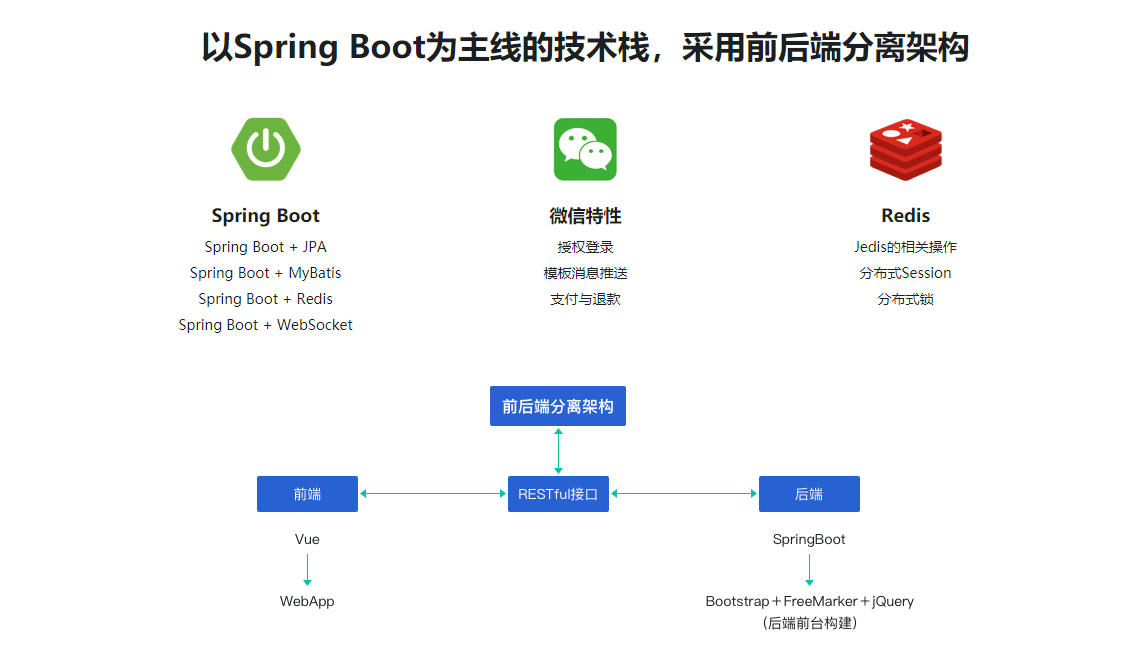Select the Spring Boot + WebSocket entry

(x=265, y=324)
